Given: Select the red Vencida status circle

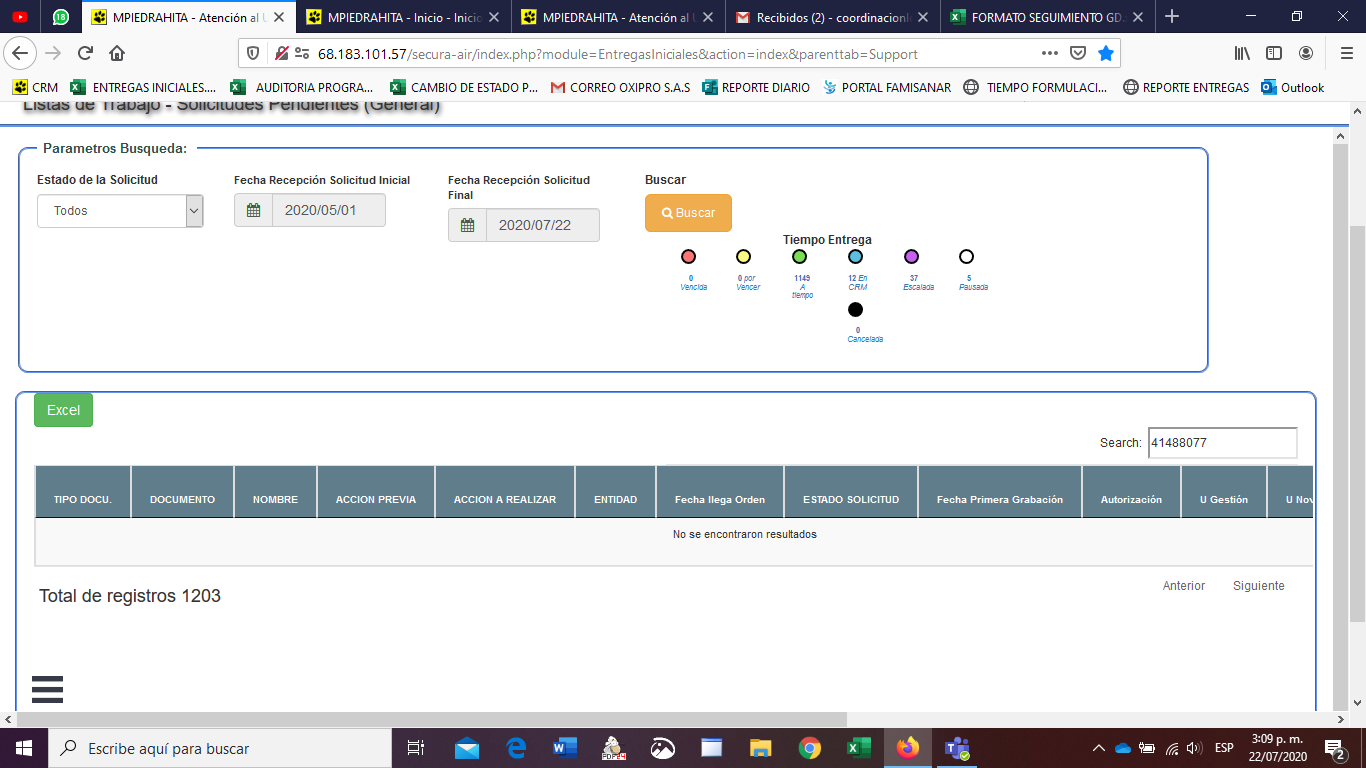Looking at the screenshot, I should 688,257.
